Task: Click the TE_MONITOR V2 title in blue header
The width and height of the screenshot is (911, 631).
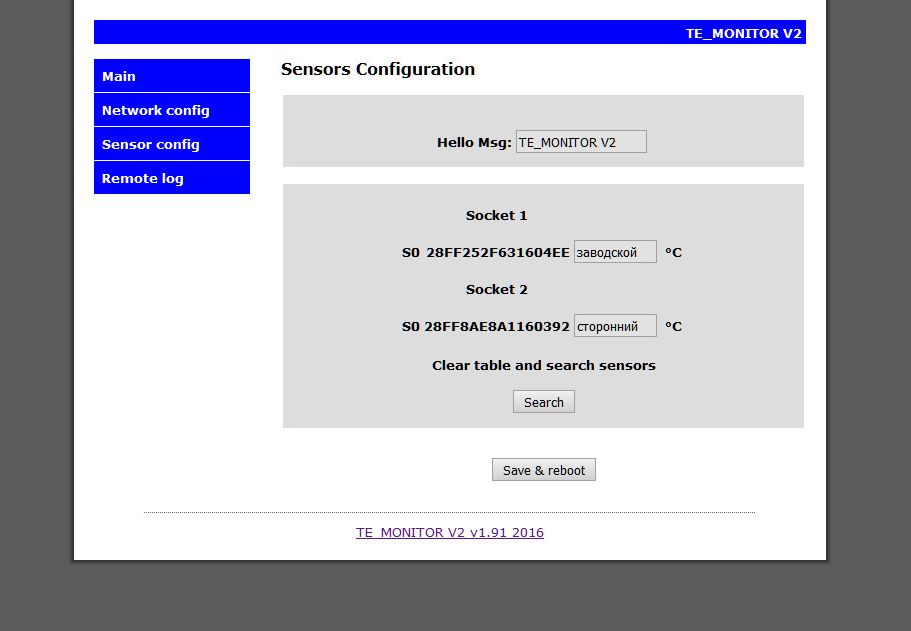Action: pos(744,33)
